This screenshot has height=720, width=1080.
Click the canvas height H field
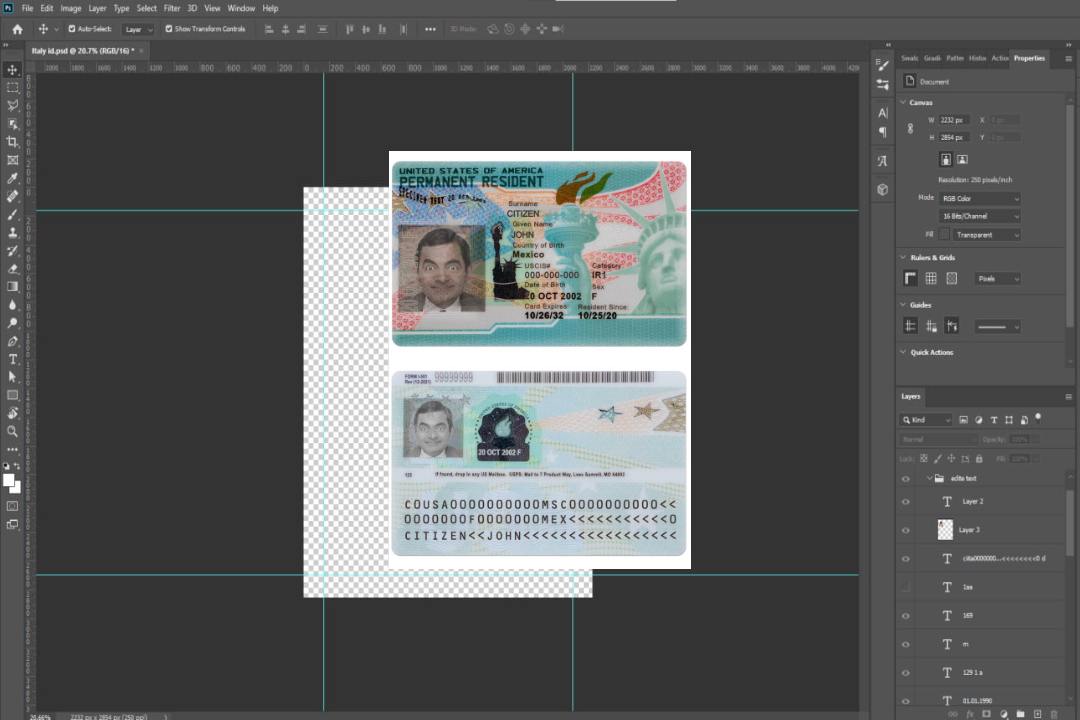click(x=954, y=138)
